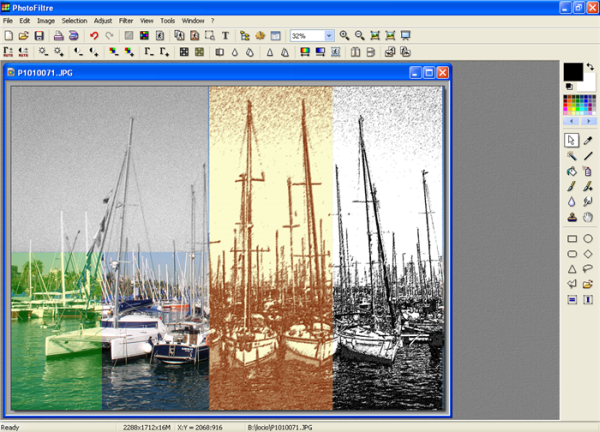This screenshot has height=432, width=600.
Task: Open the Filter menu
Action: (126, 21)
